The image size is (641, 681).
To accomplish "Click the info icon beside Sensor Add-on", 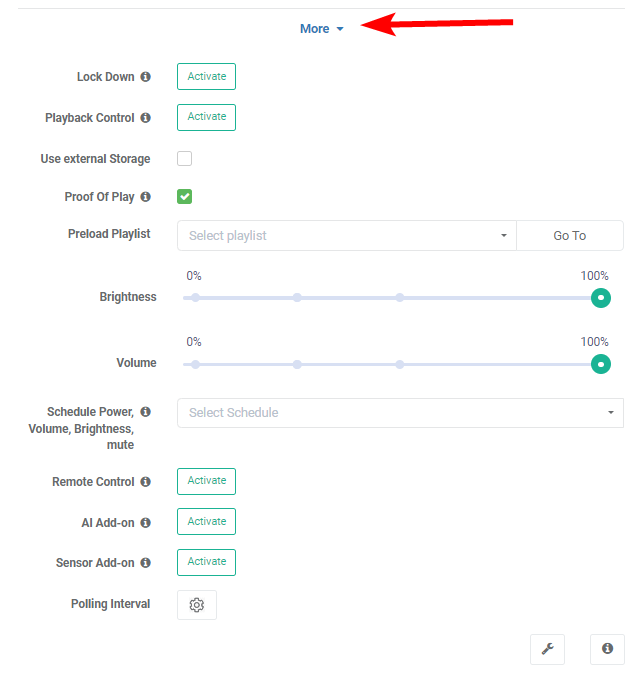I will pyautogui.click(x=146, y=563).
